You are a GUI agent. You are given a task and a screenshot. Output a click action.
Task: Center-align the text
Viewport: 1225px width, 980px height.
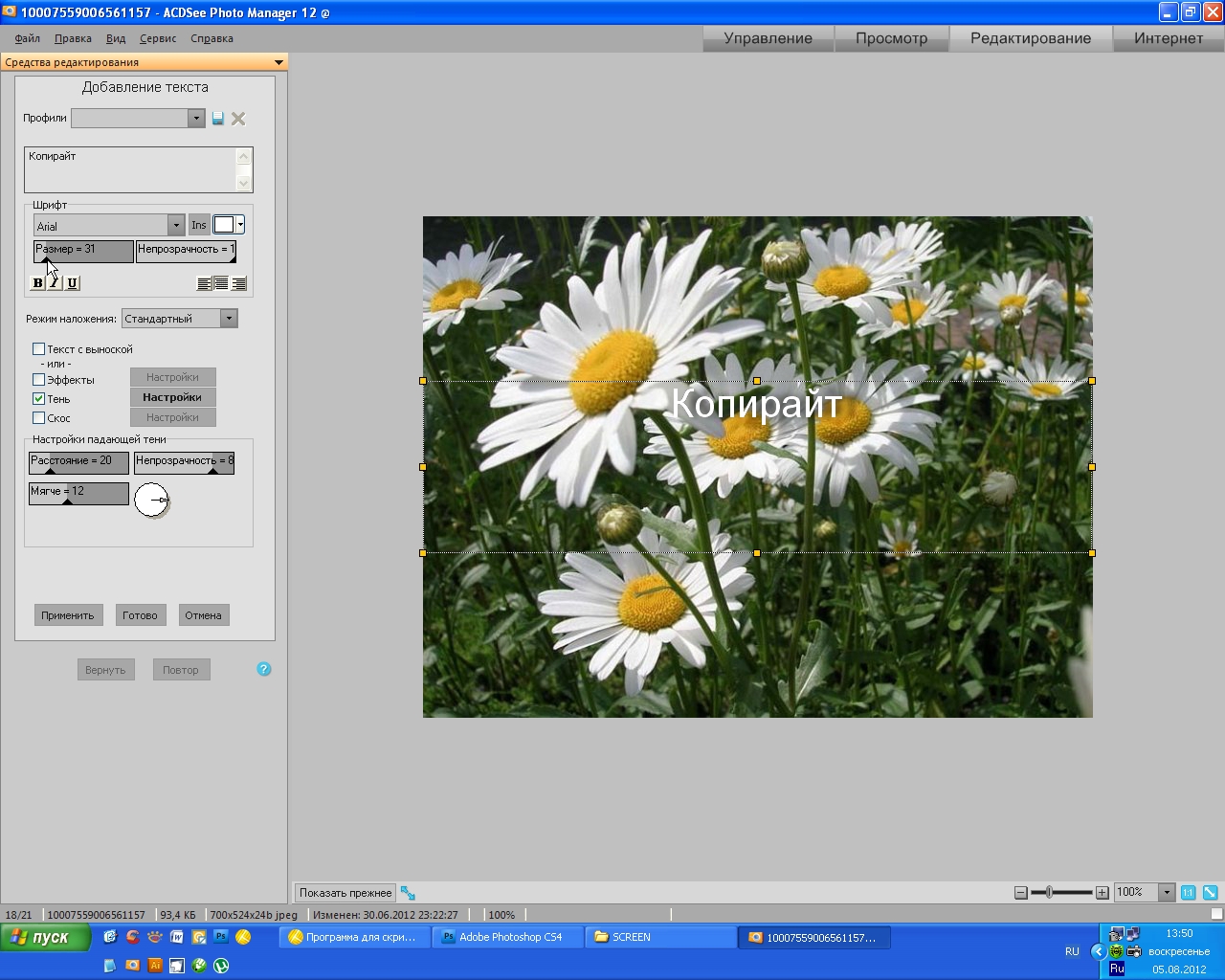click(221, 283)
